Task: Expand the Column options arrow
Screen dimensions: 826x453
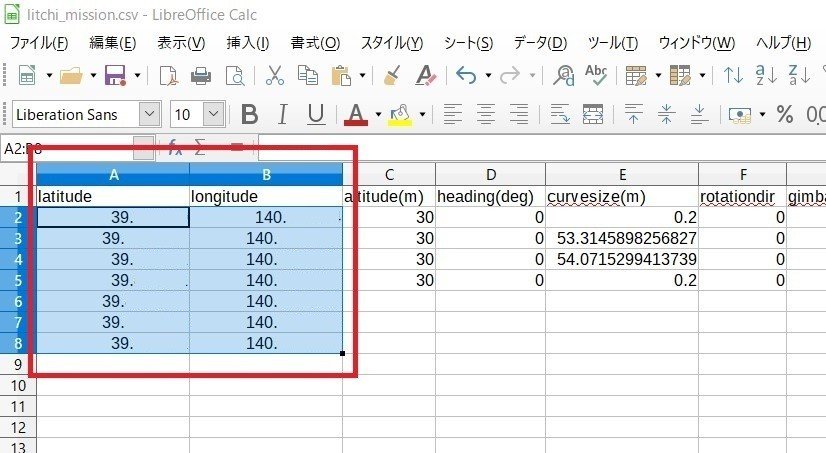Action: [x=702, y=75]
